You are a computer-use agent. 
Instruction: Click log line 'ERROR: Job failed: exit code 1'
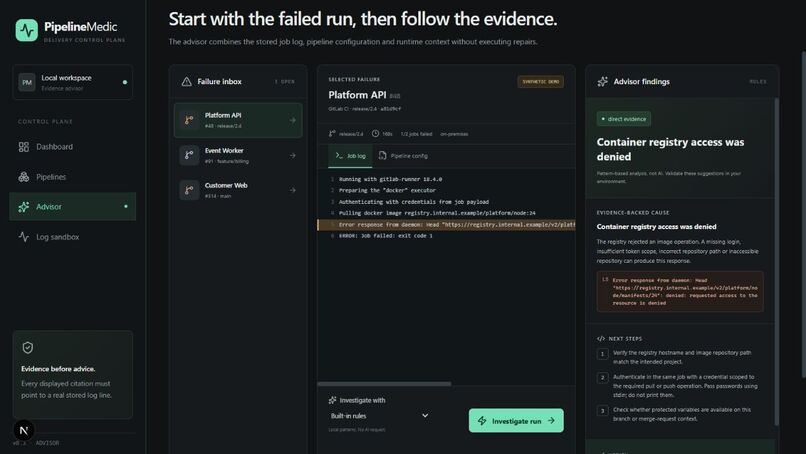[386, 236]
